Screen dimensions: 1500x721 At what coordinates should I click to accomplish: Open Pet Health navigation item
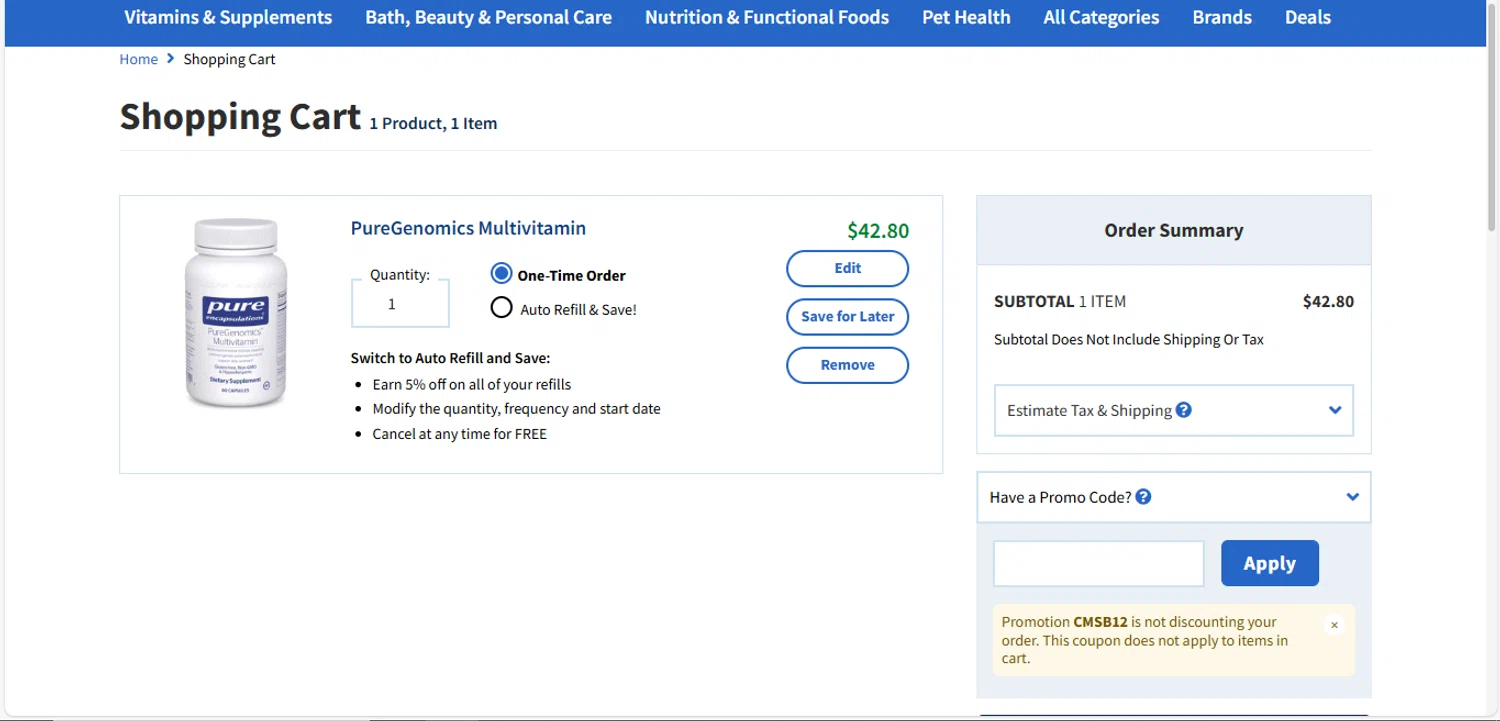[x=966, y=17]
